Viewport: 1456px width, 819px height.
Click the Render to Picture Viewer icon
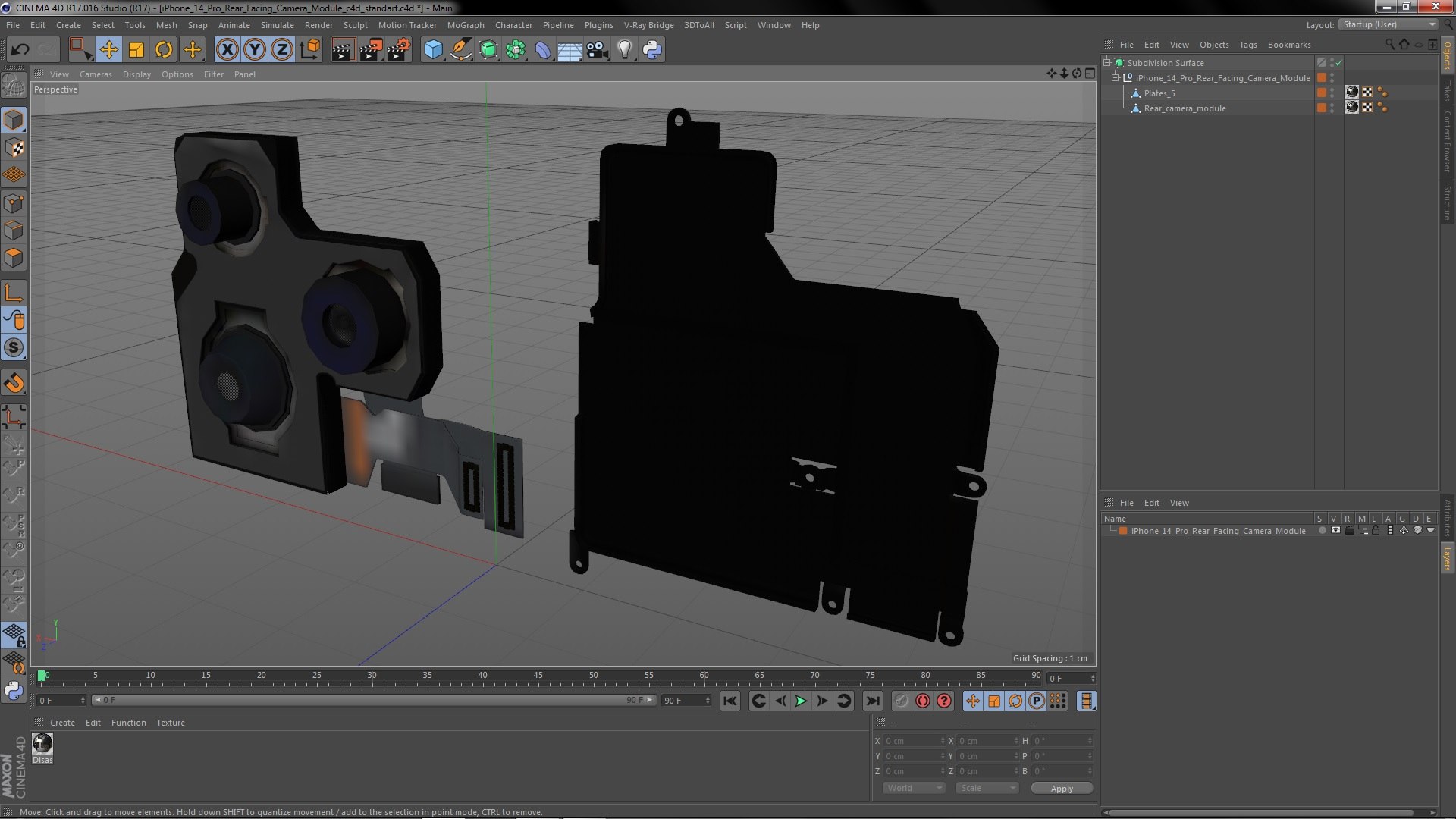coord(371,50)
